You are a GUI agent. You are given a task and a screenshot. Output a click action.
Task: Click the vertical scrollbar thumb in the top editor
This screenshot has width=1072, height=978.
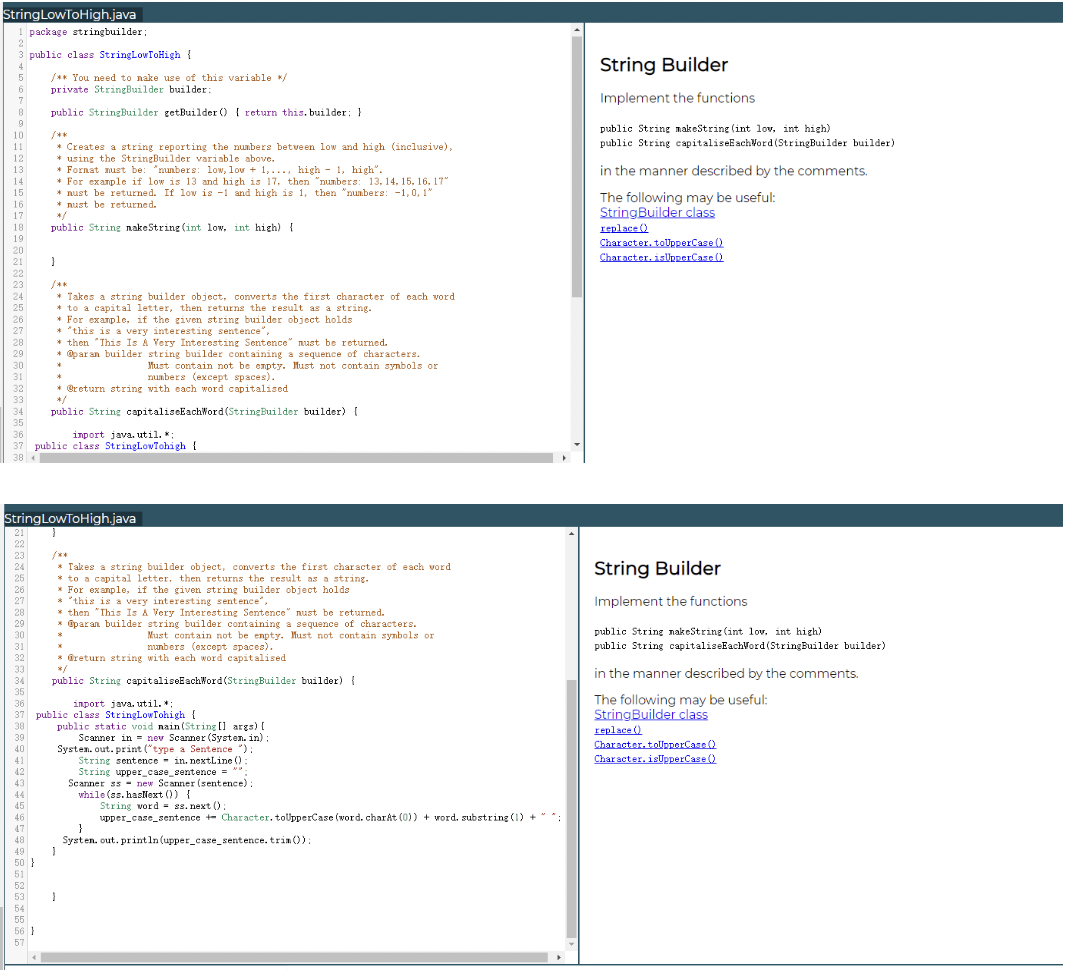pos(577,167)
